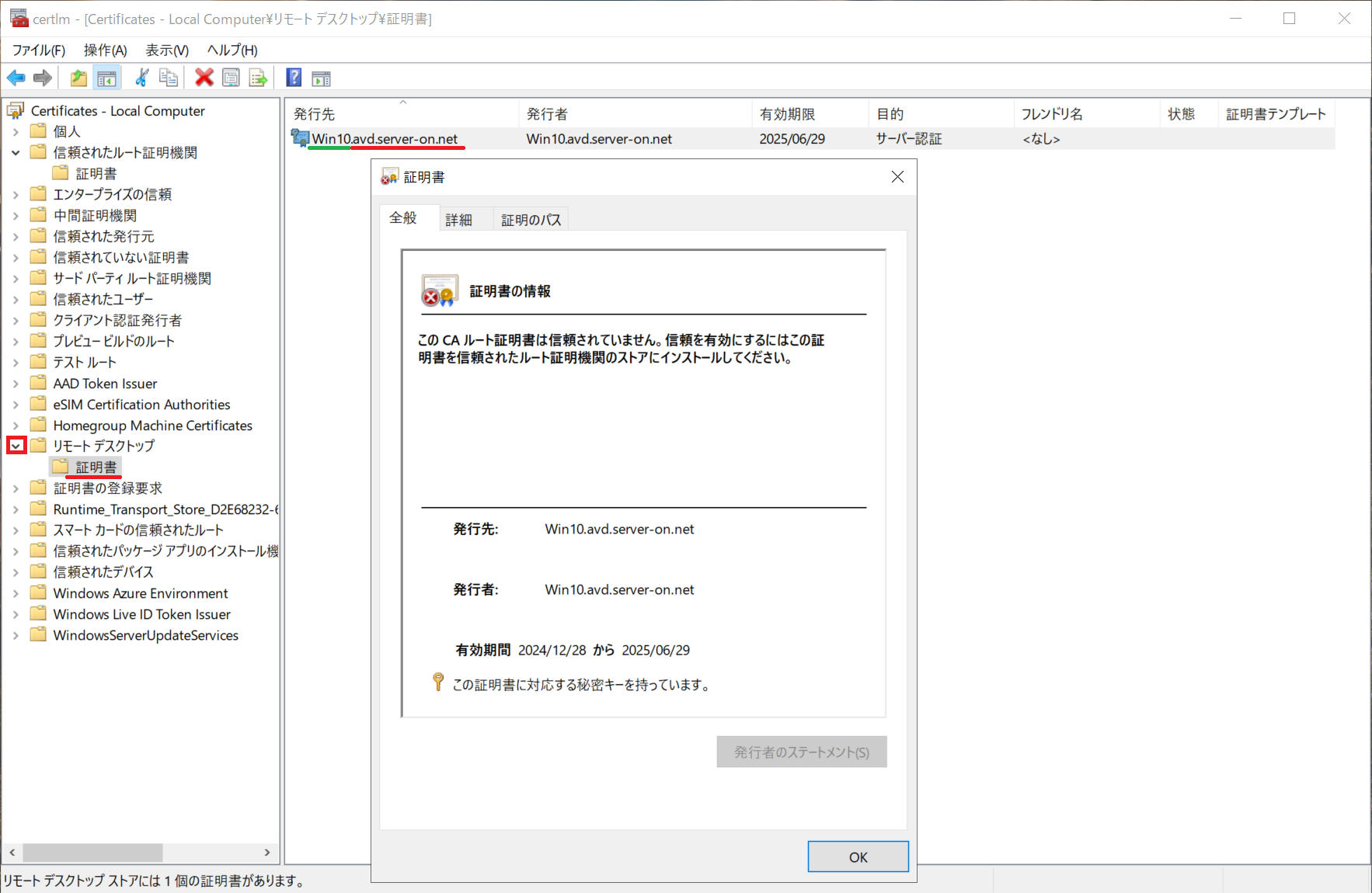Open Help with the question mark icon
The width and height of the screenshot is (1372, 893).
point(294,78)
